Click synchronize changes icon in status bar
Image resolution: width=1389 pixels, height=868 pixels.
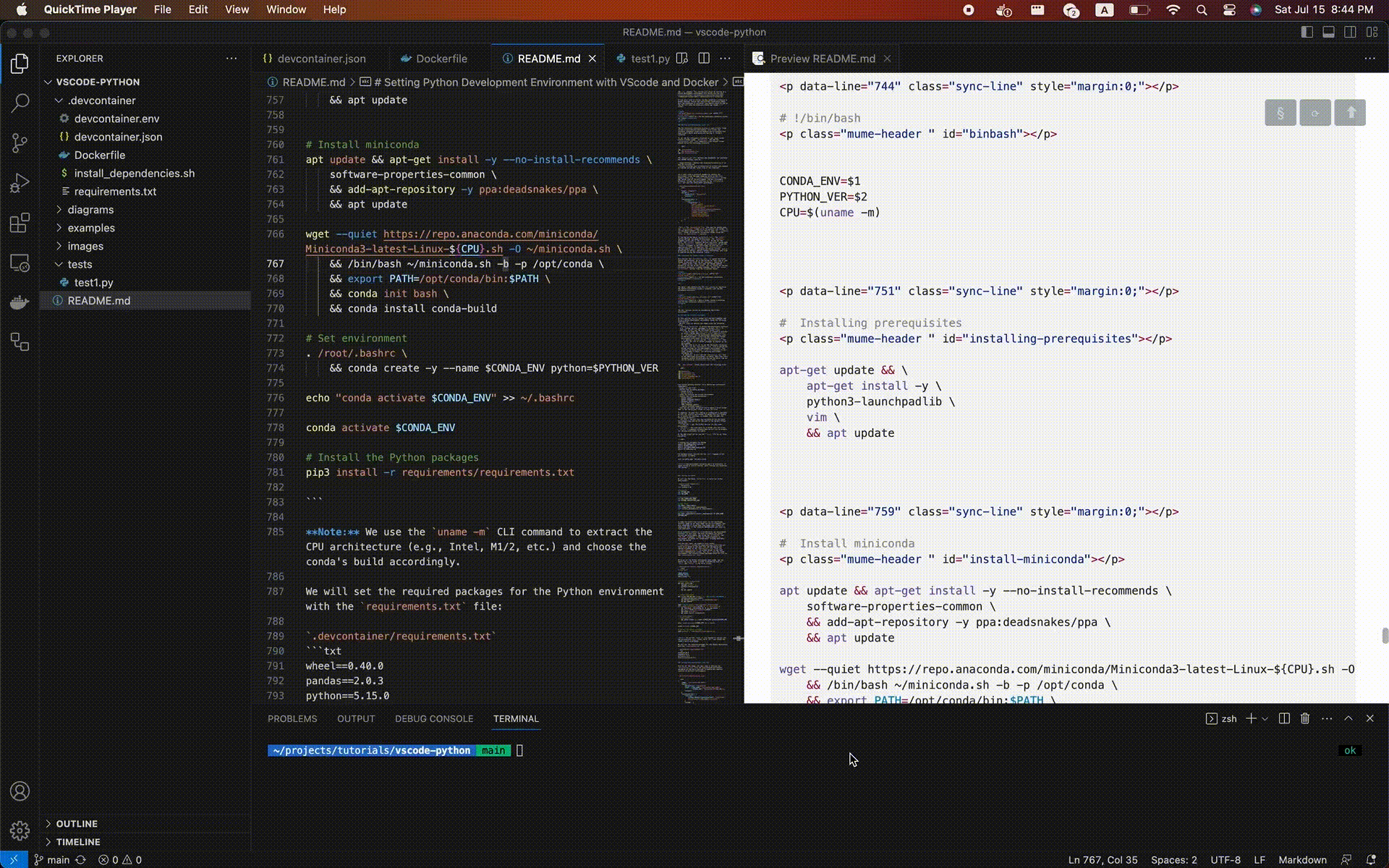coord(81,860)
